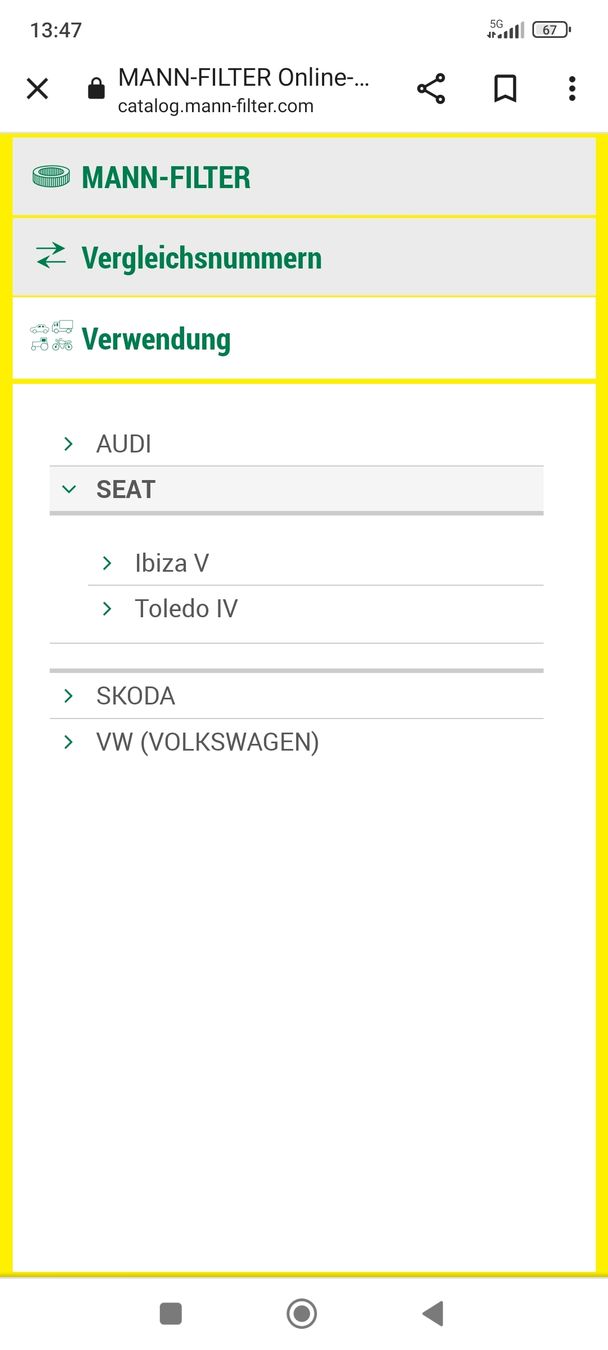
Task: Tap the padlock site security icon
Action: (x=96, y=90)
